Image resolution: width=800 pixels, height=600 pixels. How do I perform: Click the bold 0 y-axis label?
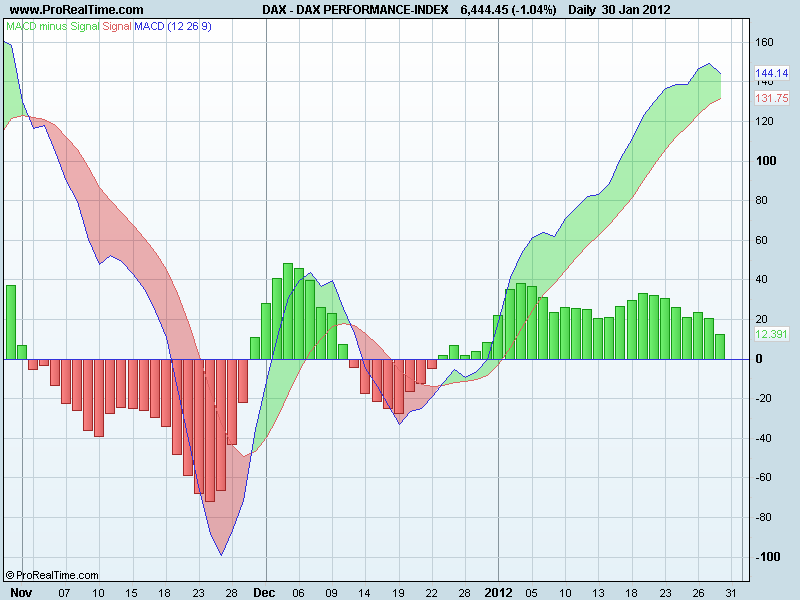click(759, 359)
